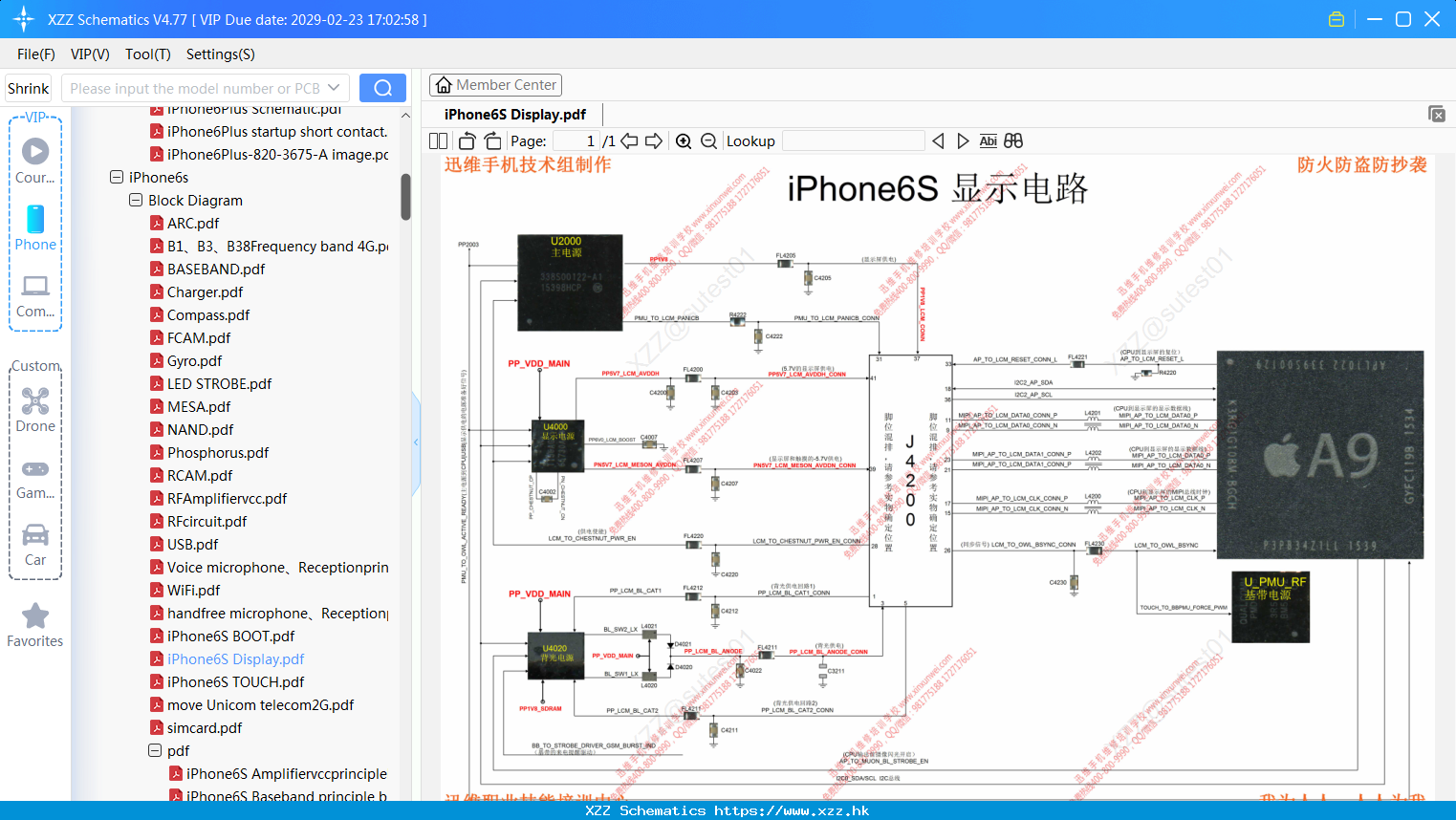Click the XZZ app logo icon
The image size is (1456, 820).
coord(24,19)
